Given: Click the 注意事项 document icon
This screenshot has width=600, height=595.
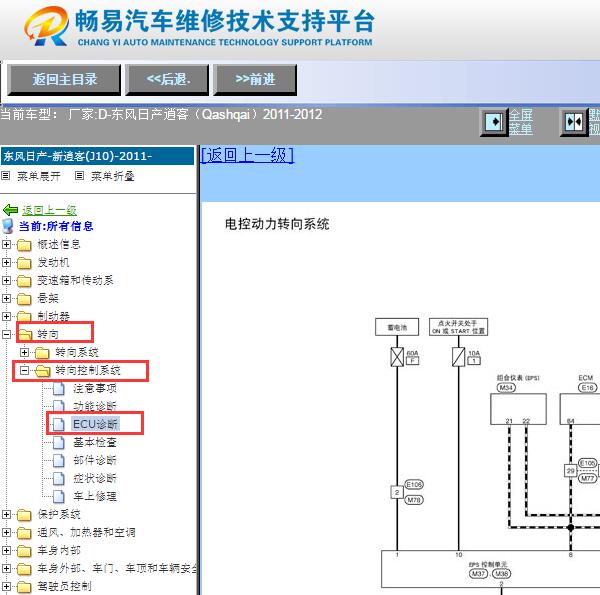Looking at the screenshot, I should tap(59, 388).
